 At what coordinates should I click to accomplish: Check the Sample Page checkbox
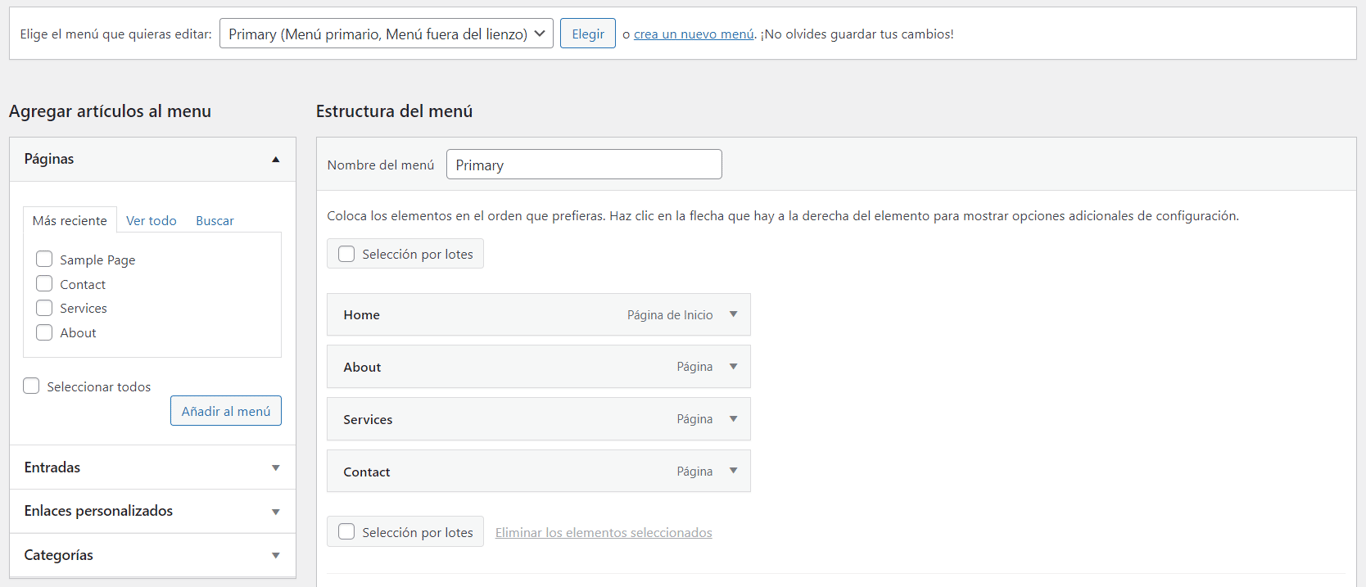point(44,259)
